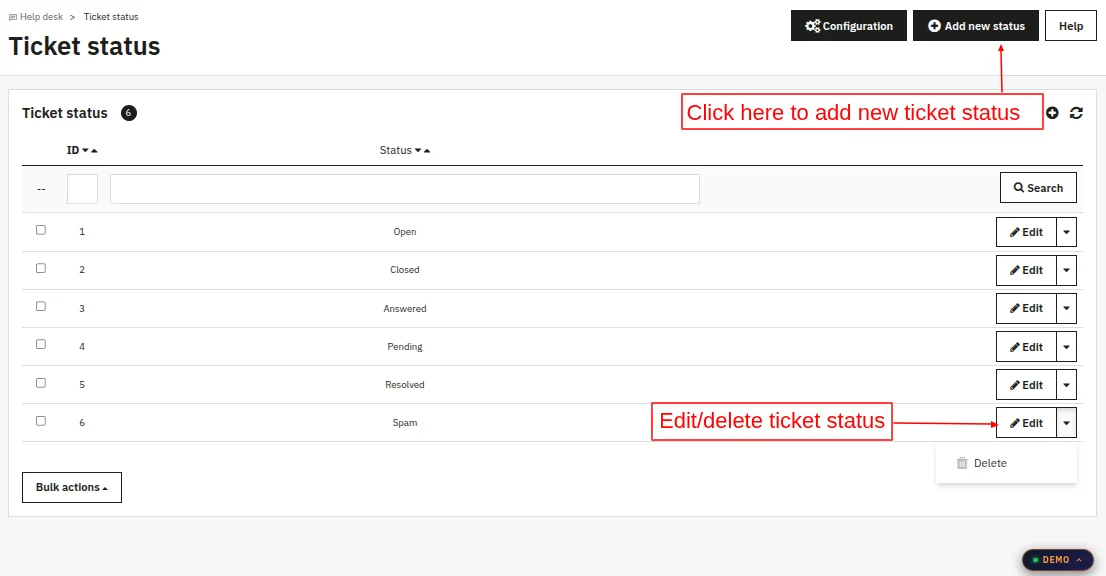Image resolution: width=1106 pixels, height=576 pixels.
Task: Tick checkbox for Closed status row
Action: coord(41,268)
